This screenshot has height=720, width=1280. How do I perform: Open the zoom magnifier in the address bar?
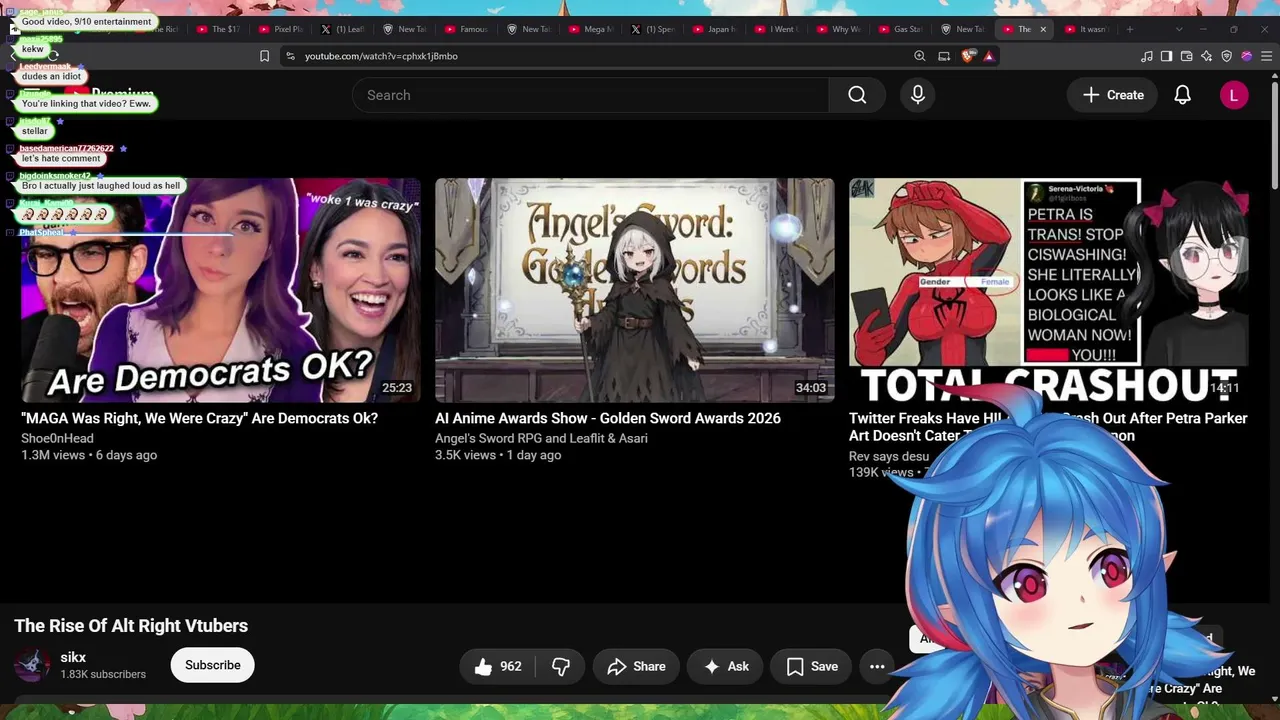point(920,56)
